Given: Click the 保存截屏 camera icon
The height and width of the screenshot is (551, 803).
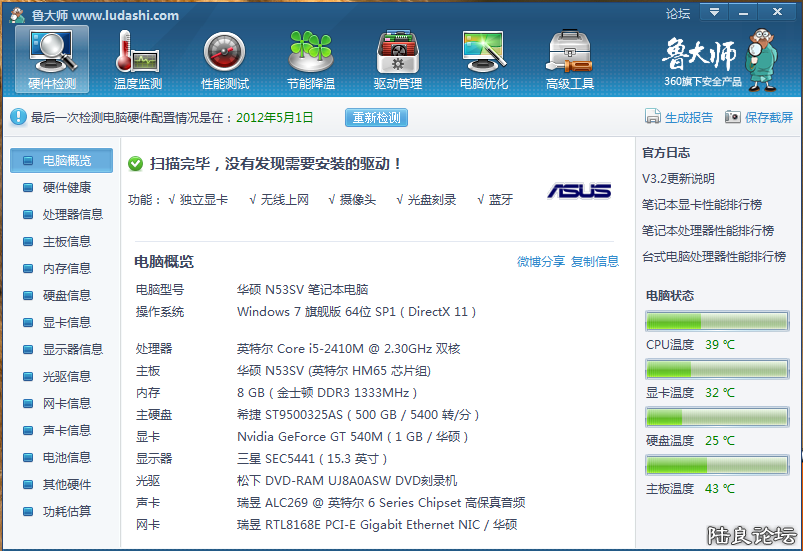Looking at the screenshot, I should click(733, 117).
